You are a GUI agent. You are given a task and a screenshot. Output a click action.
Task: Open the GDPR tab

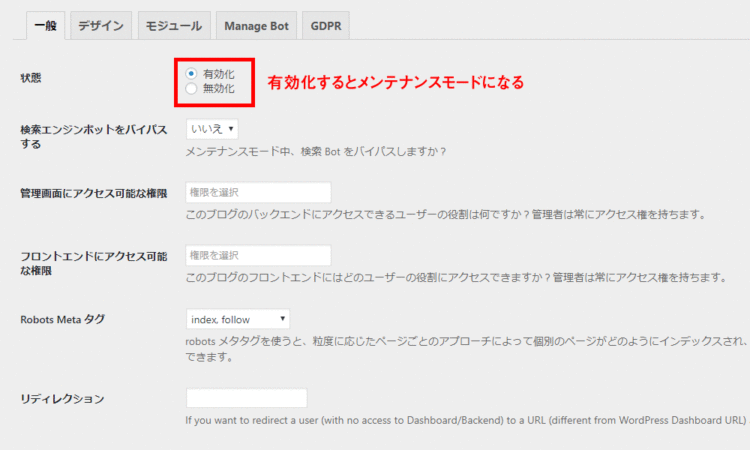[326, 25]
